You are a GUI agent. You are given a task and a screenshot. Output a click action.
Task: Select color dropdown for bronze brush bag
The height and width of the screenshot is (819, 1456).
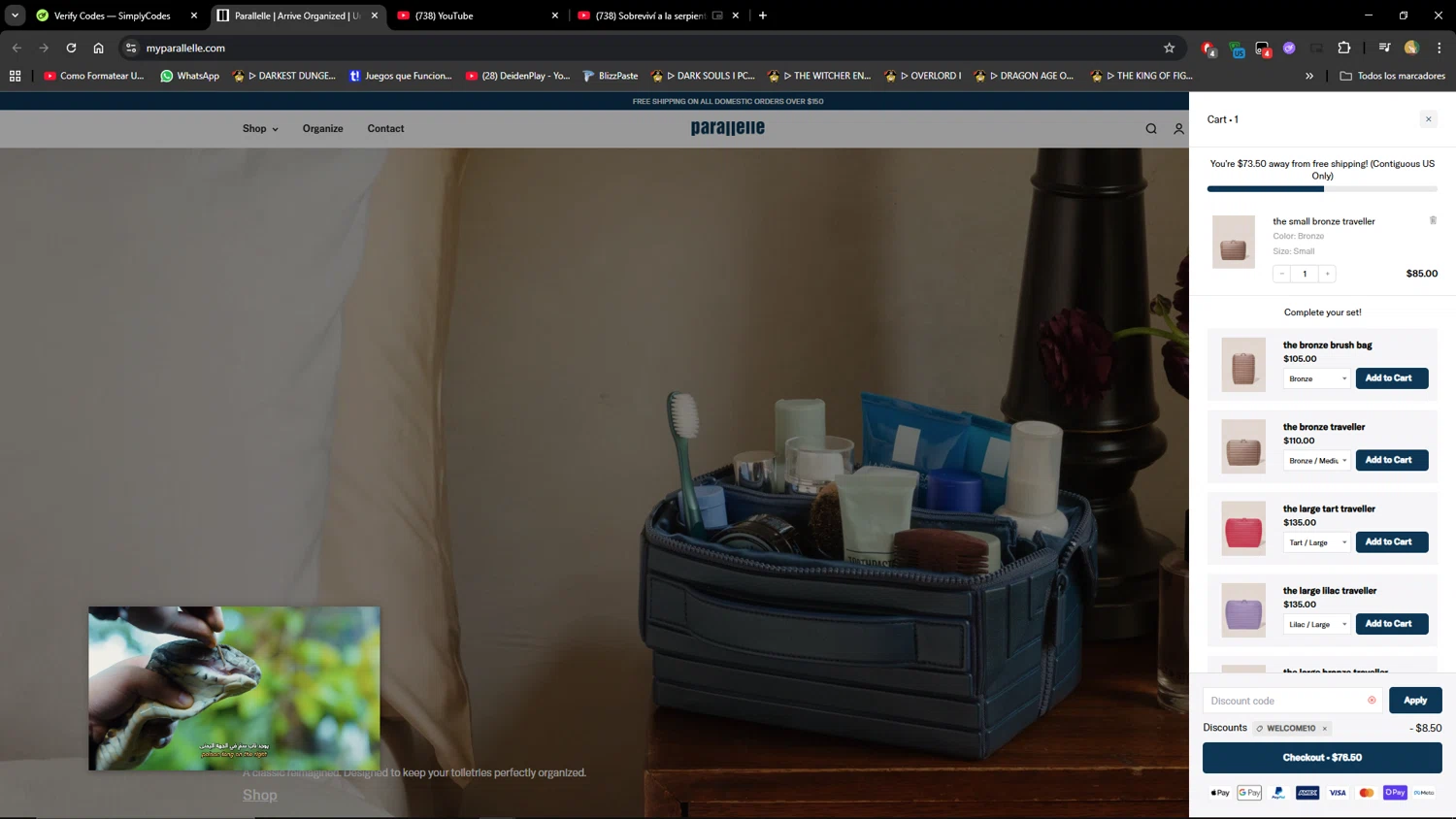point(1317,378)
